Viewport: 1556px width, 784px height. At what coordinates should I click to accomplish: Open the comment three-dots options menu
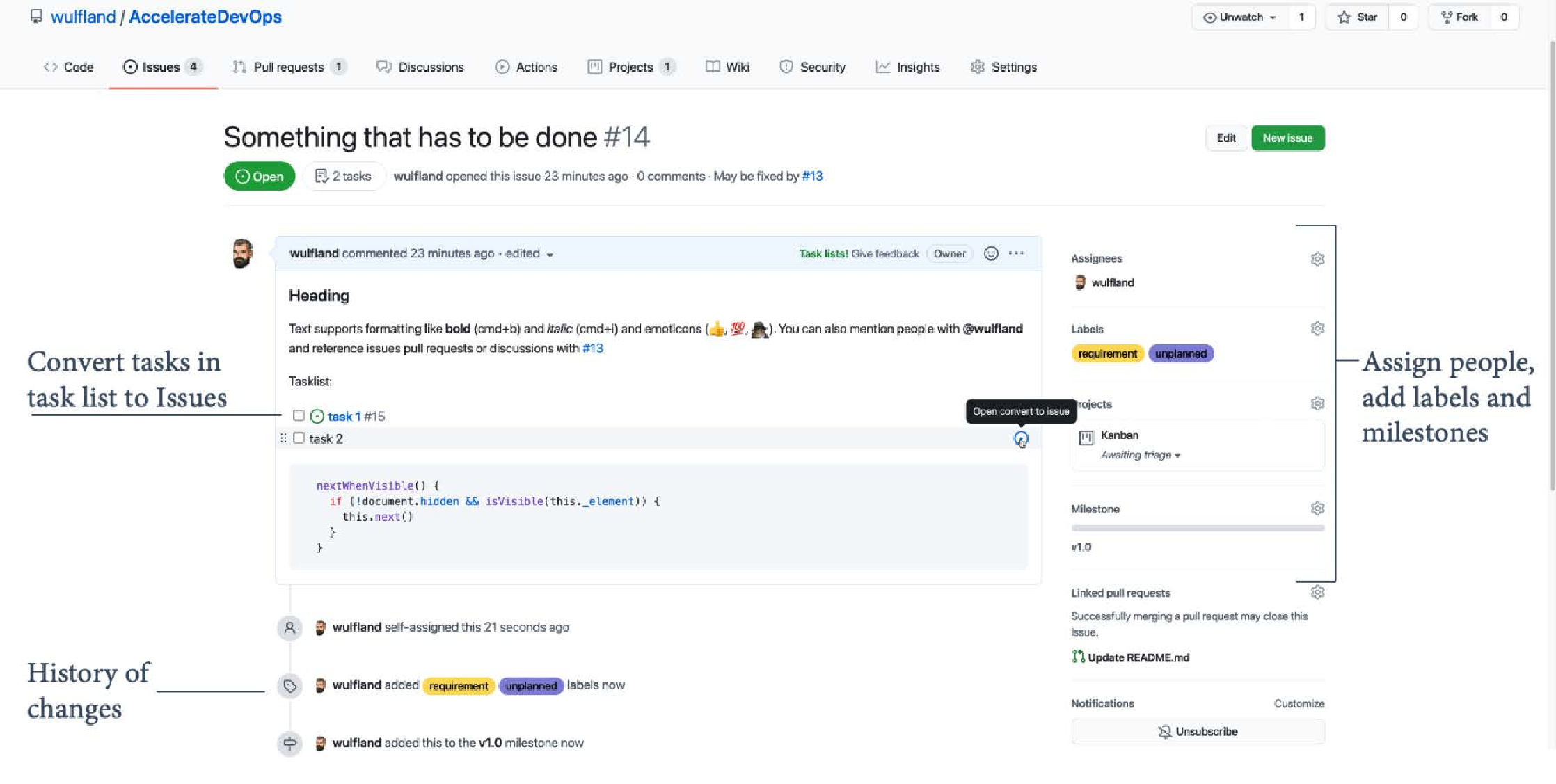[1016, 253]
